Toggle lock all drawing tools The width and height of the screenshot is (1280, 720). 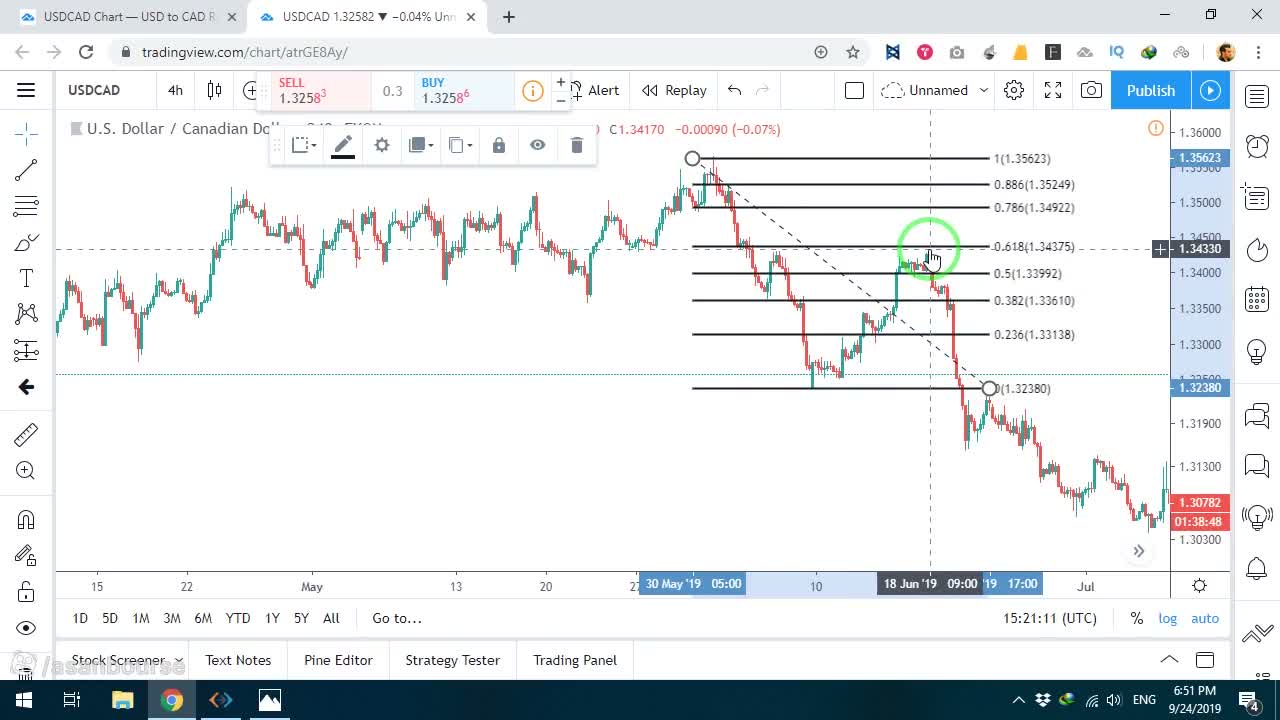pyautogui.click(x=26, y=591)
